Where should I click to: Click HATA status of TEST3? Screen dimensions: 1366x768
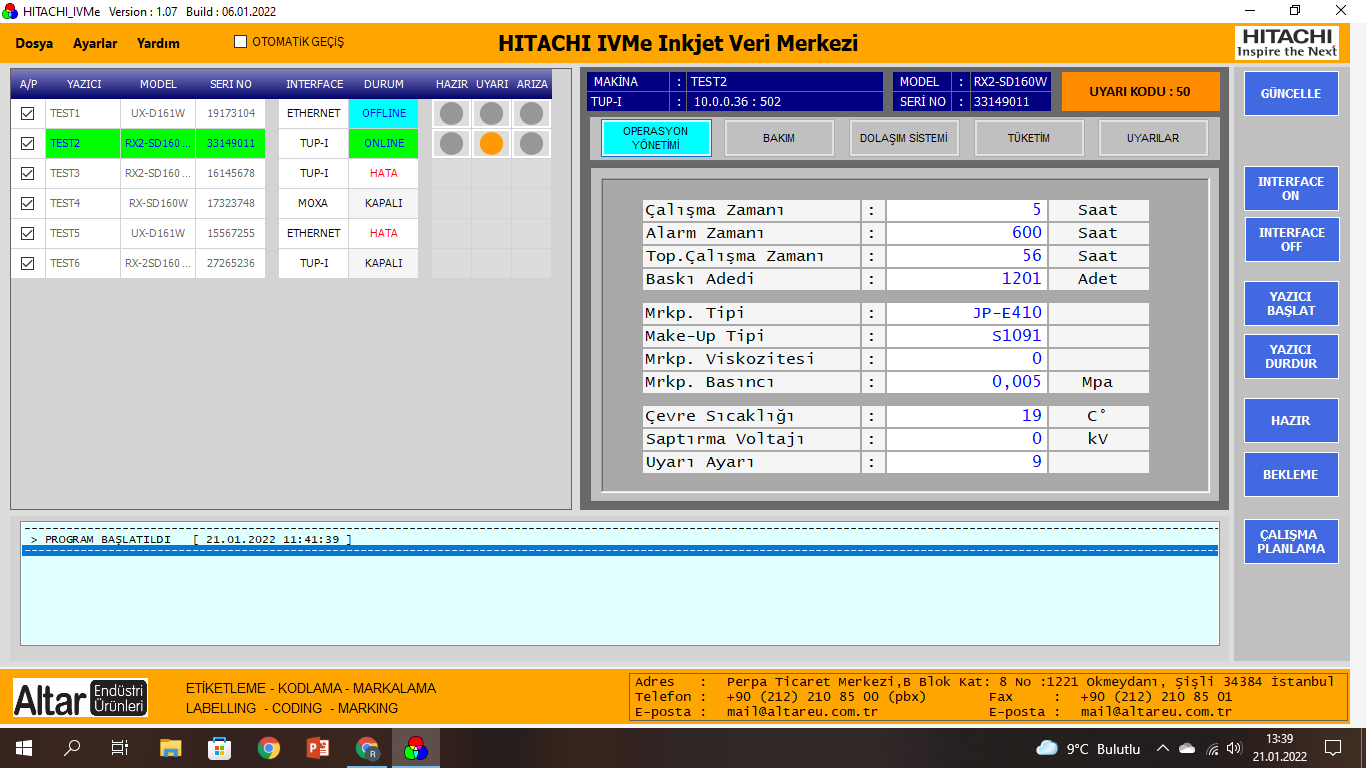click(x=384, y=173)
